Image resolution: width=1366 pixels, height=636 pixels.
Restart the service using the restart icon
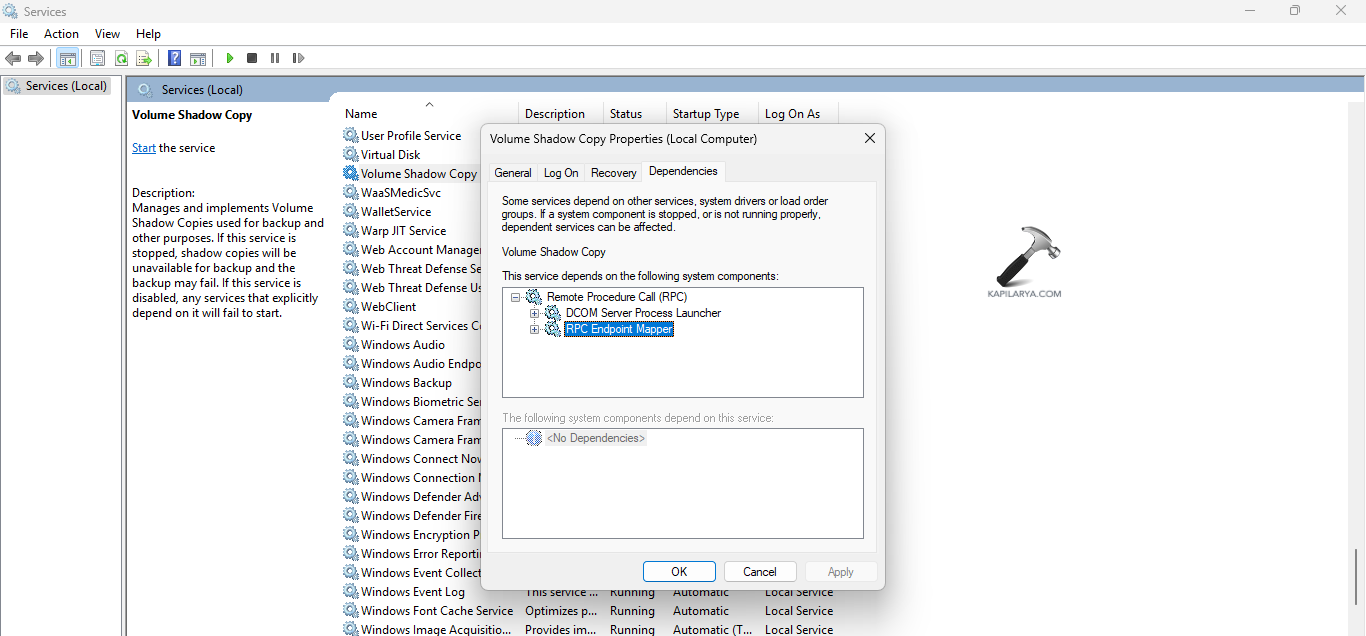[x=297, y=58]
